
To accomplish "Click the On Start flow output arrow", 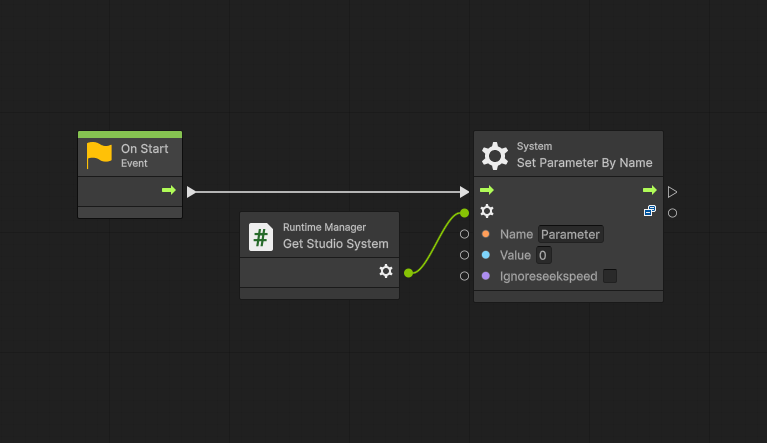I will [168, 190].
